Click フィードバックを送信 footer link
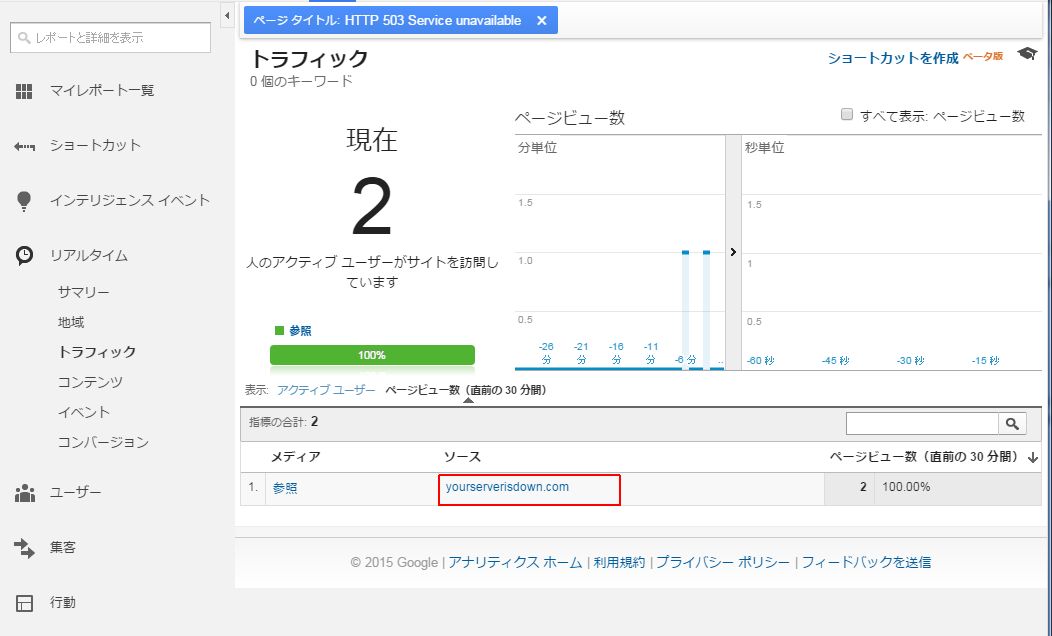This screenshot has height=636, width=1052. point(866,562)
